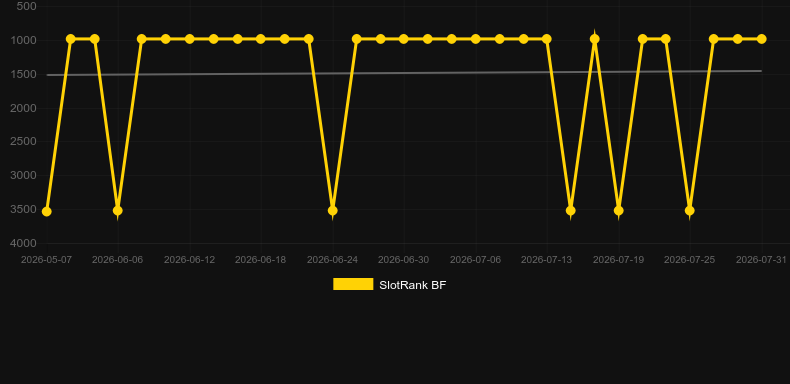This screenshot has height=384, width=790.
Task: Select the data point at 2026-06-18
Action: point(260,39)
